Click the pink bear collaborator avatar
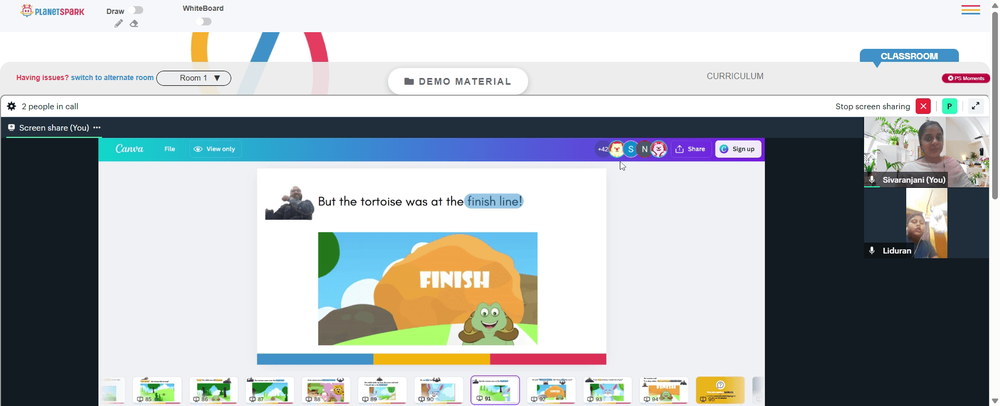The height and width of the screenshot is (406, 1000). [659, 149]
